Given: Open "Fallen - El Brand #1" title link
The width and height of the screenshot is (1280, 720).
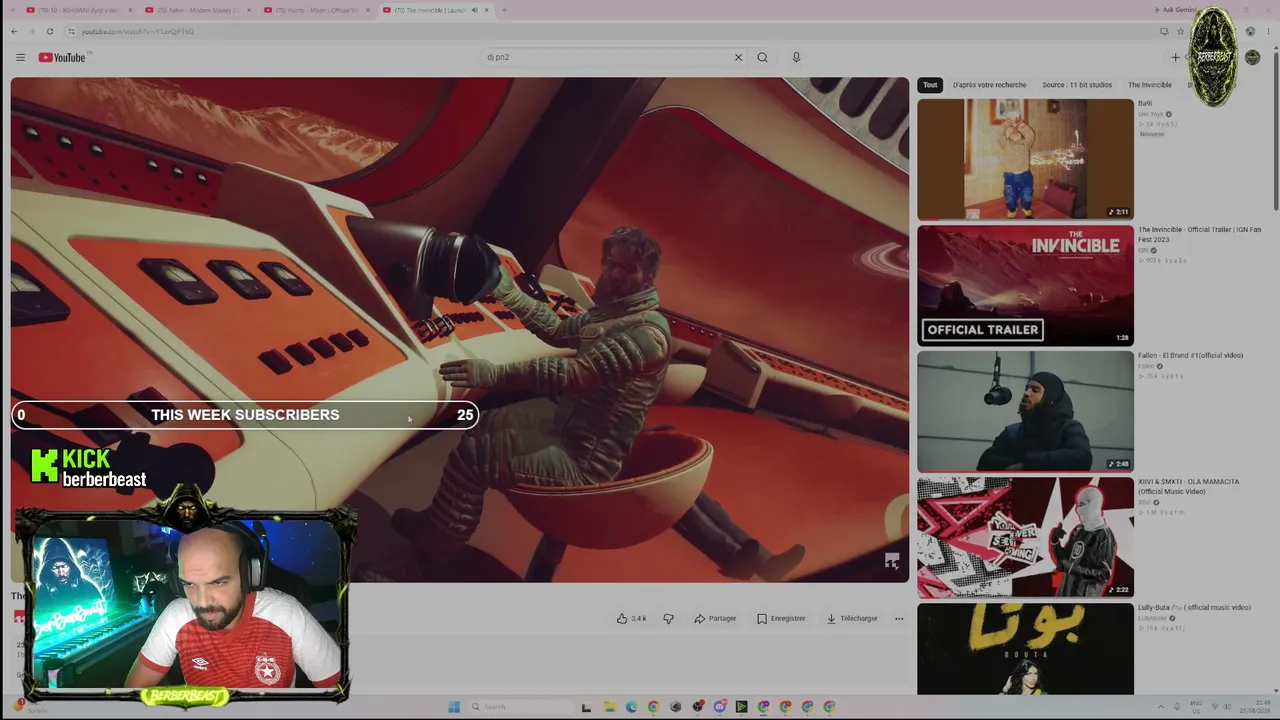Looking at the screenshot, I should (1190, 356).
